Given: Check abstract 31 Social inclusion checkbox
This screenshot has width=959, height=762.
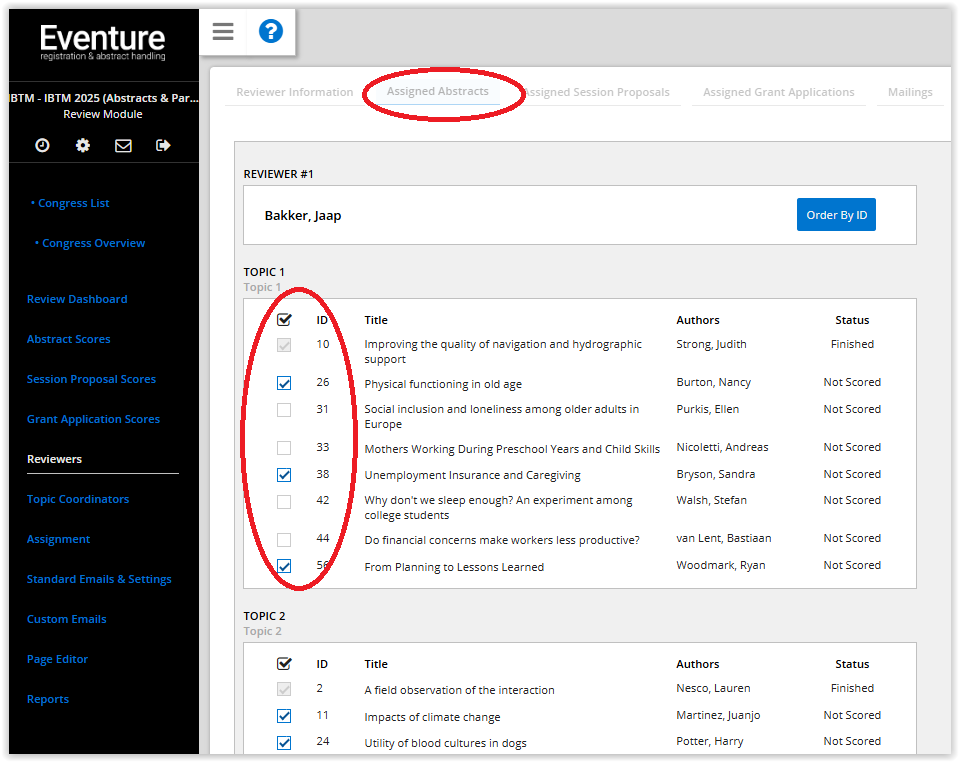Looking at the screenshot, I should tap(284, 410).
